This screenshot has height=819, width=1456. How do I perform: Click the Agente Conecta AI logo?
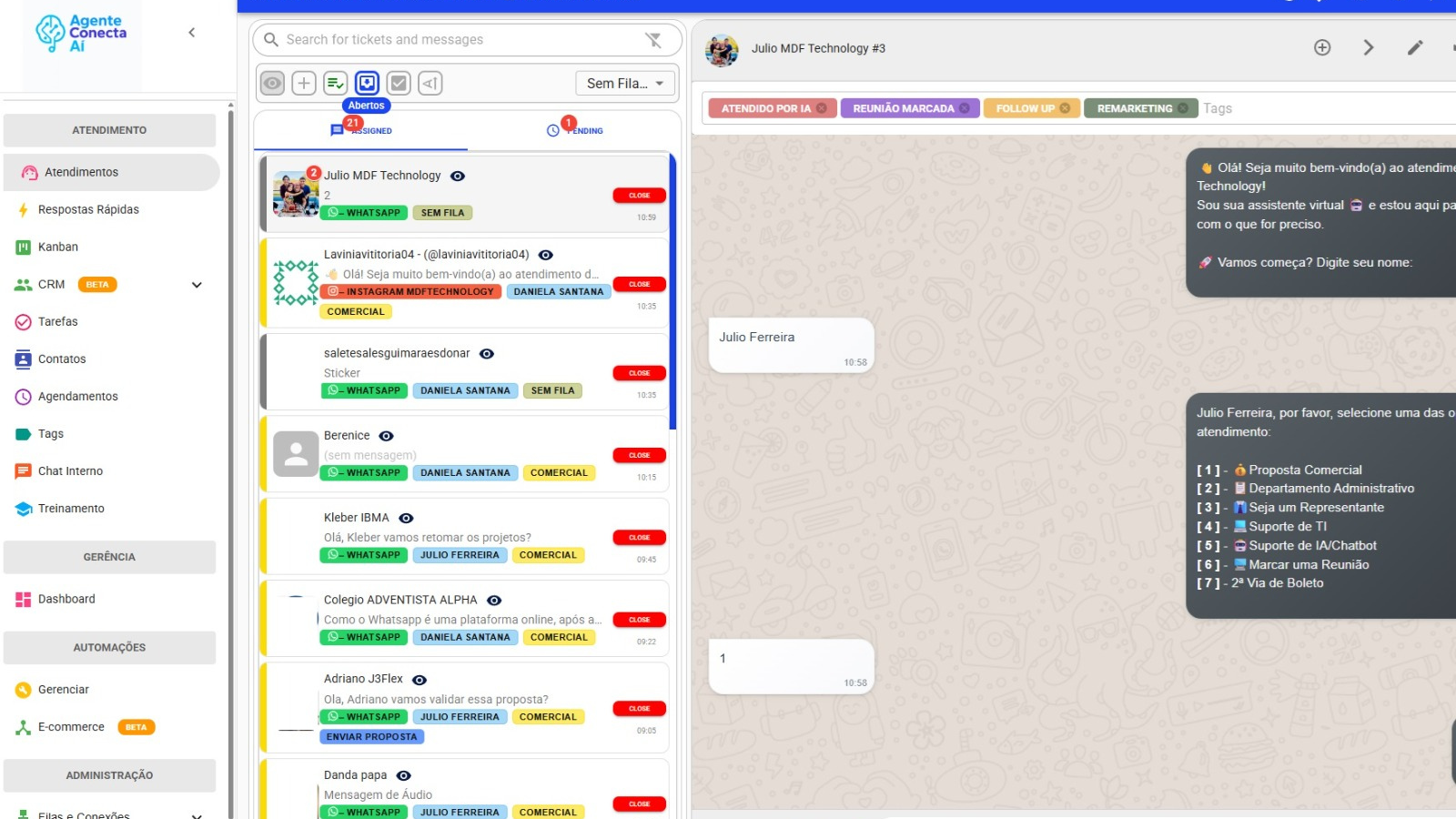click(x=82, y=34)
